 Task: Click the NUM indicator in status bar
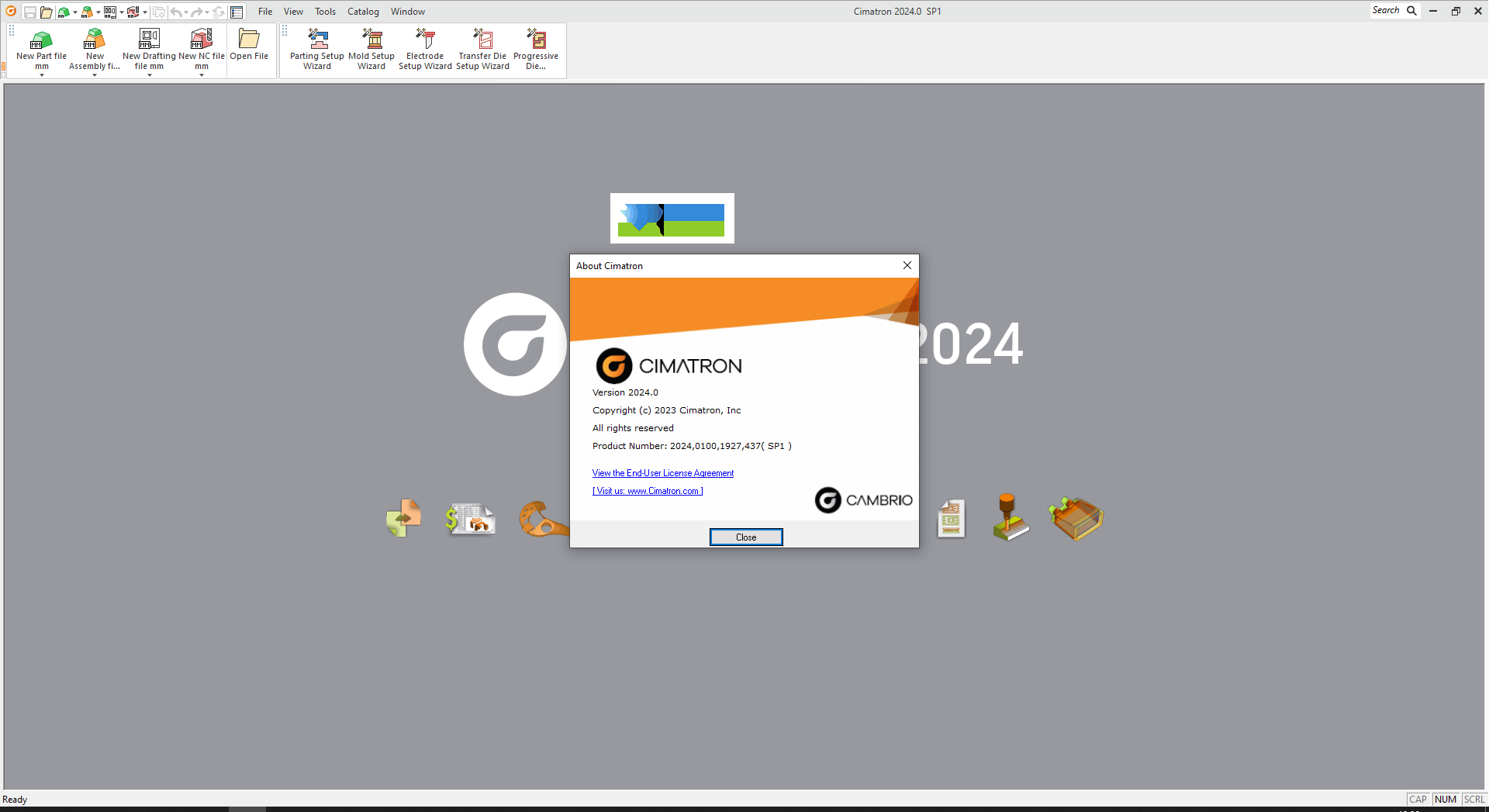[x=1446, y=800]
